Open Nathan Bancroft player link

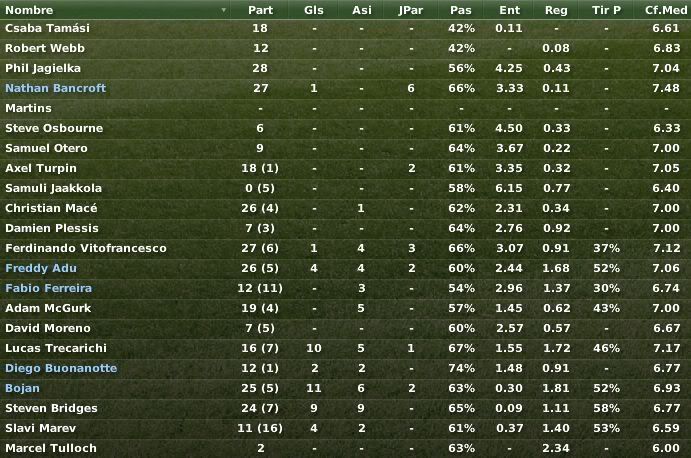pos(56,88)
